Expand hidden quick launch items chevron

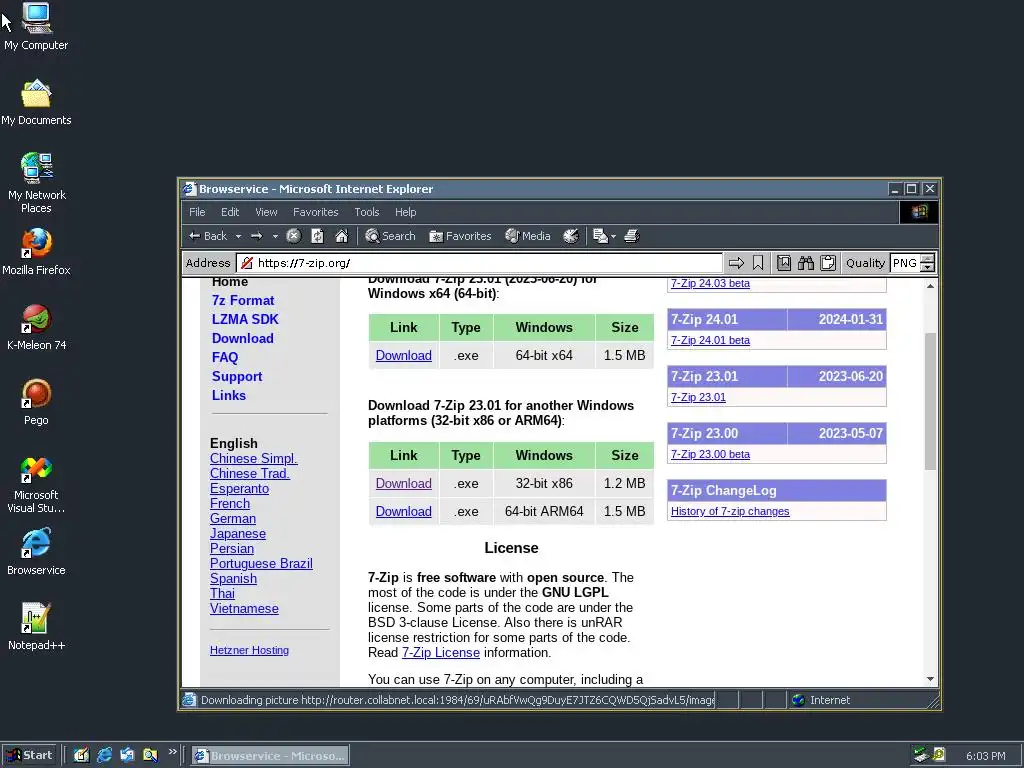coord(172,752)
